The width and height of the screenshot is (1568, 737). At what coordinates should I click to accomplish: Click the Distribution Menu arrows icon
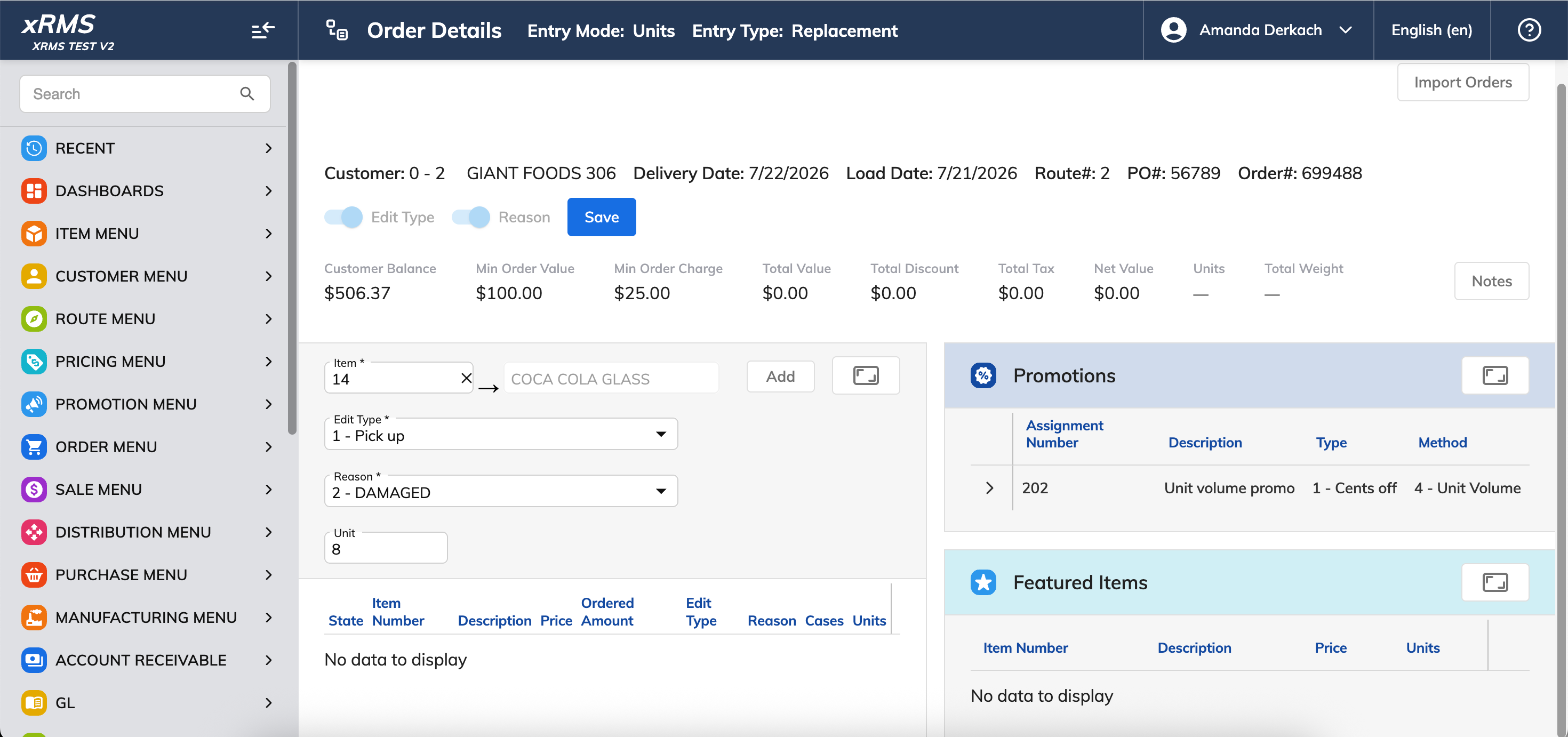click(x=34, y=531)
